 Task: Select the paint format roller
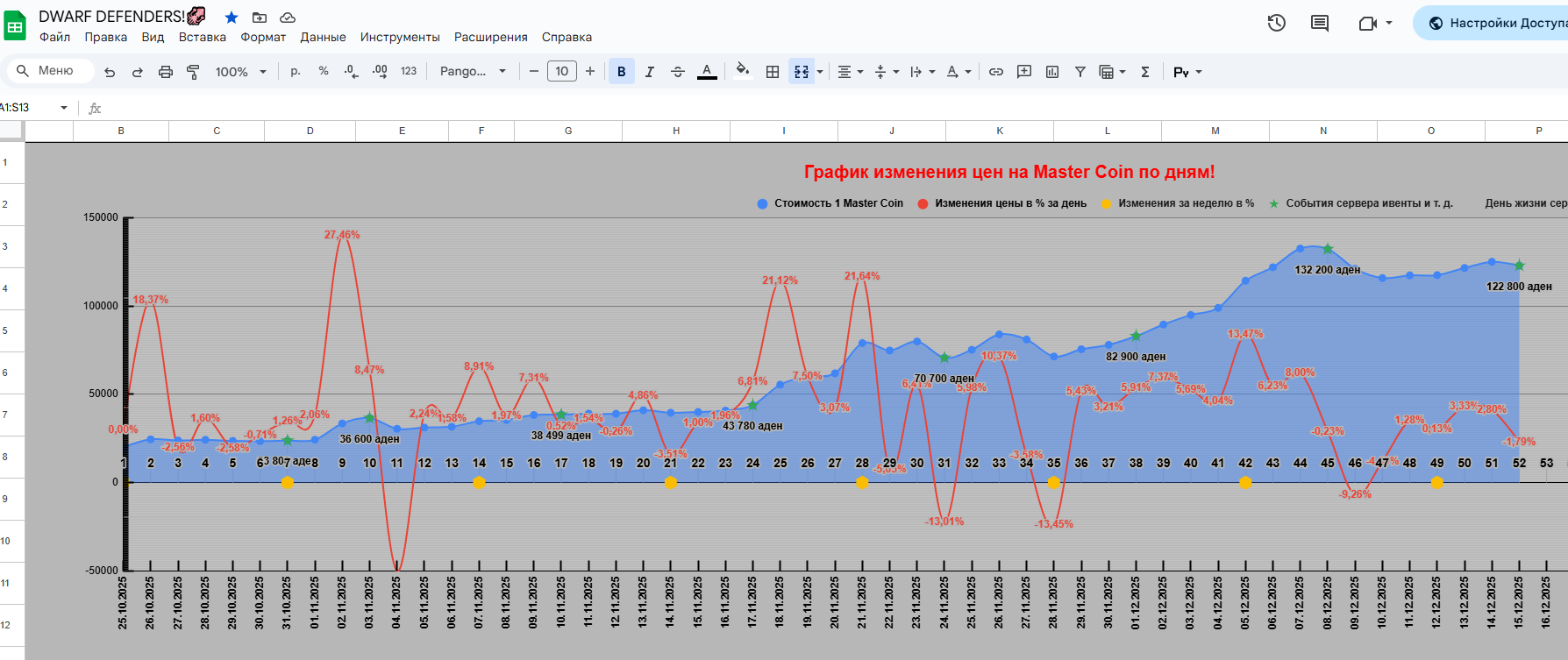[x=193, y=72]
